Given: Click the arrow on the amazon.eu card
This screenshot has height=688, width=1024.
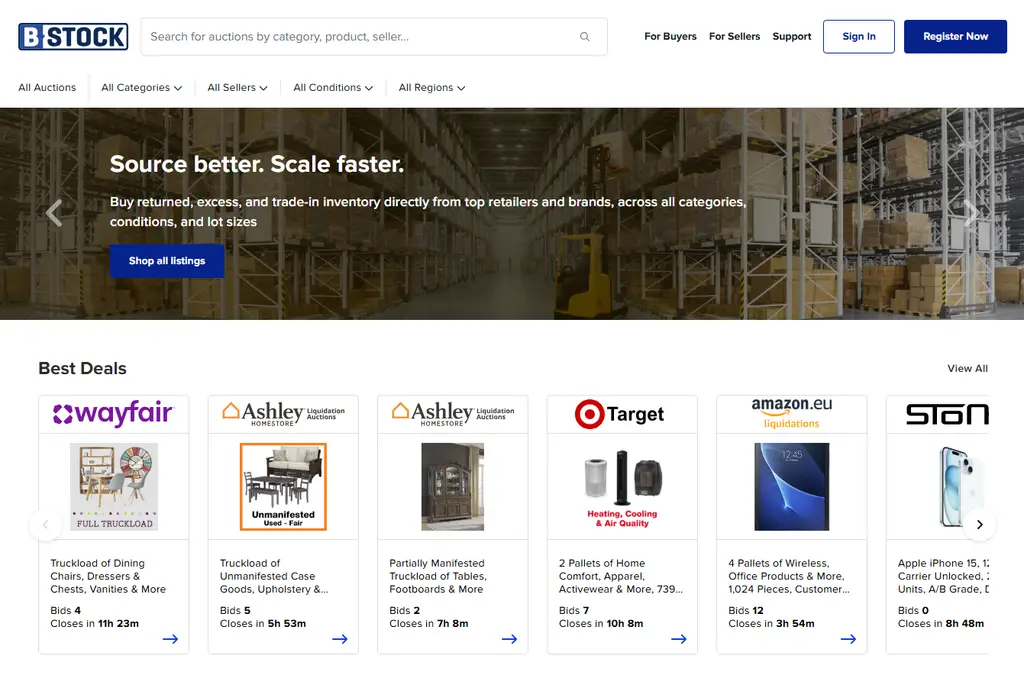Looking at the screenshot, I should pos(848,639).
